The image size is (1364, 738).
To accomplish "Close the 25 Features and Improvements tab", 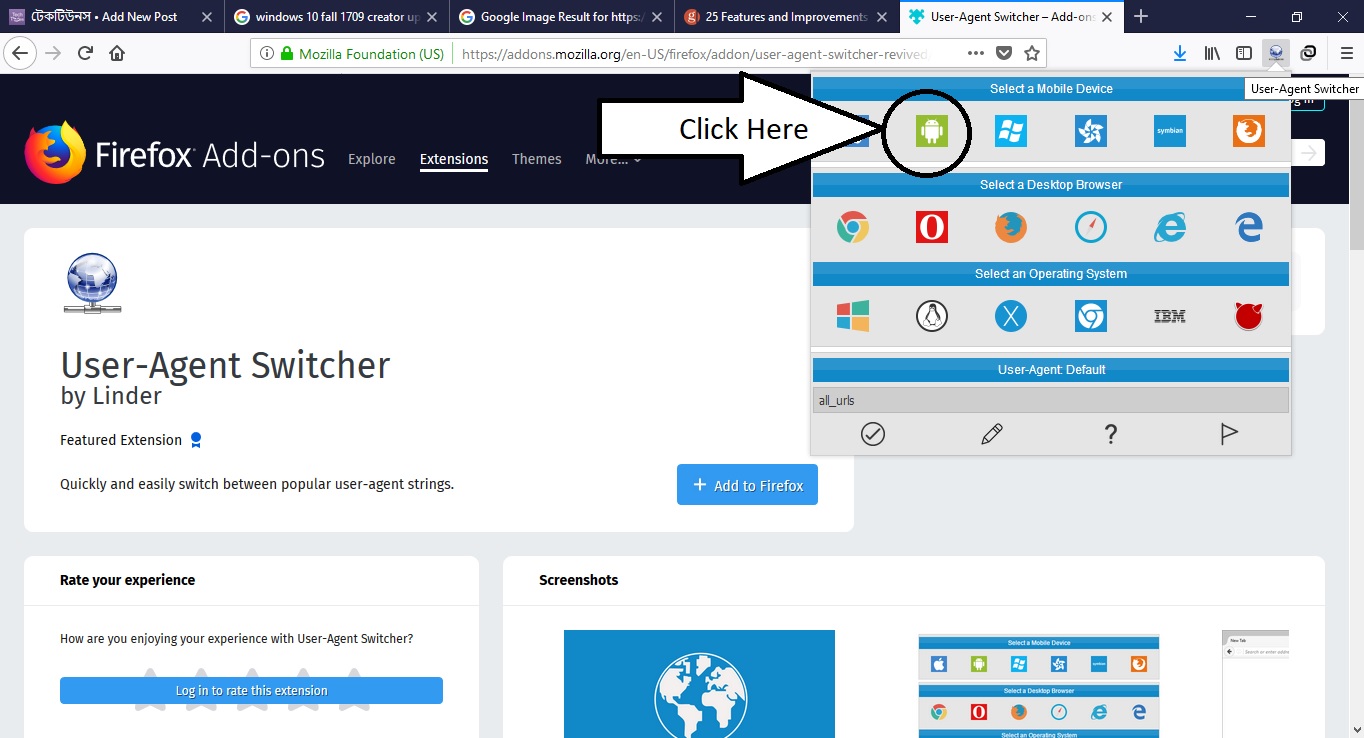I will pyautogui.click(x=881, y=17).
